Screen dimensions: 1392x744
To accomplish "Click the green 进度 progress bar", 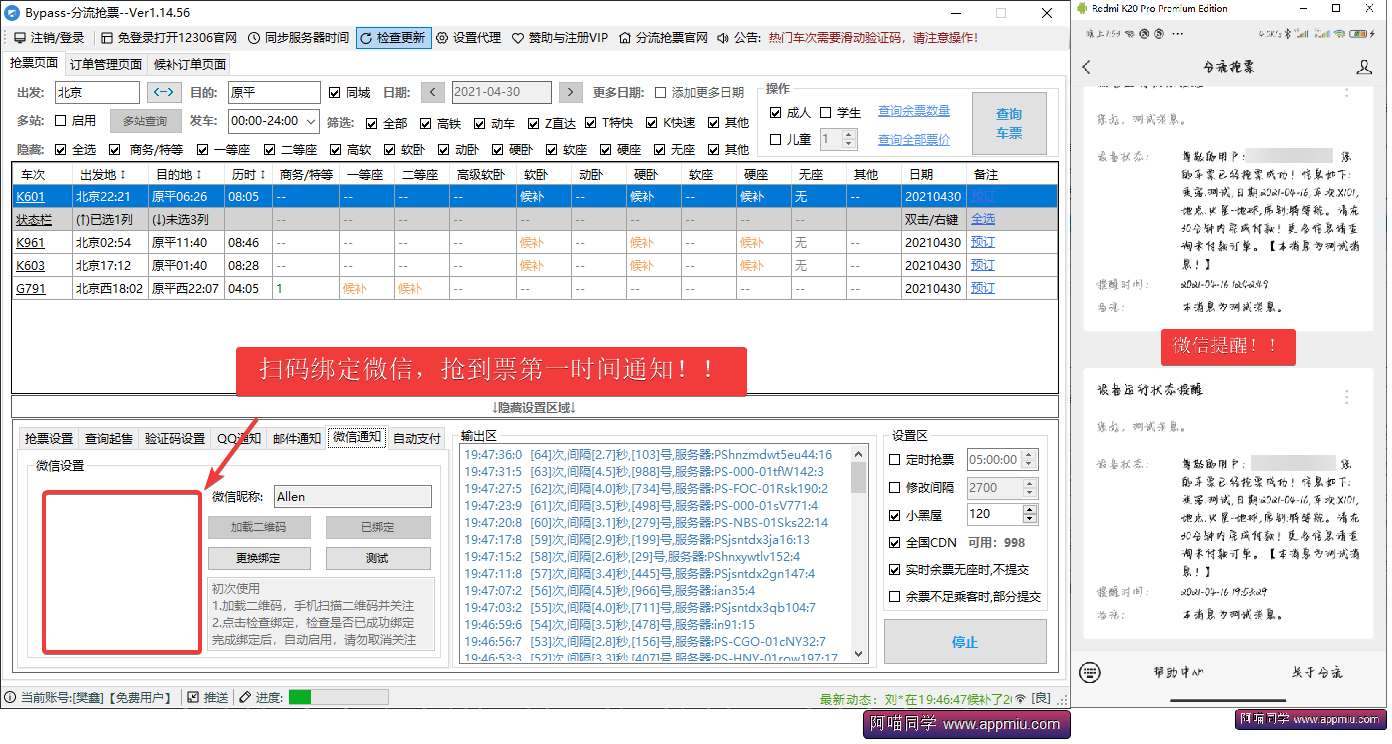I will (x=338, y=697).
